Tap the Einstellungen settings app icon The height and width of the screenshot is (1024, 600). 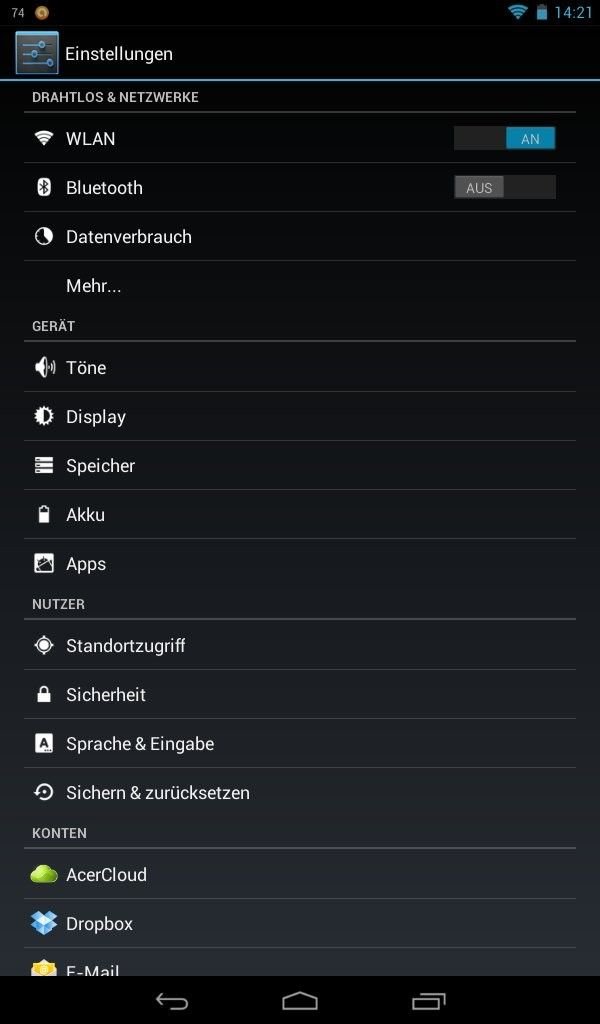coord(37,53)
